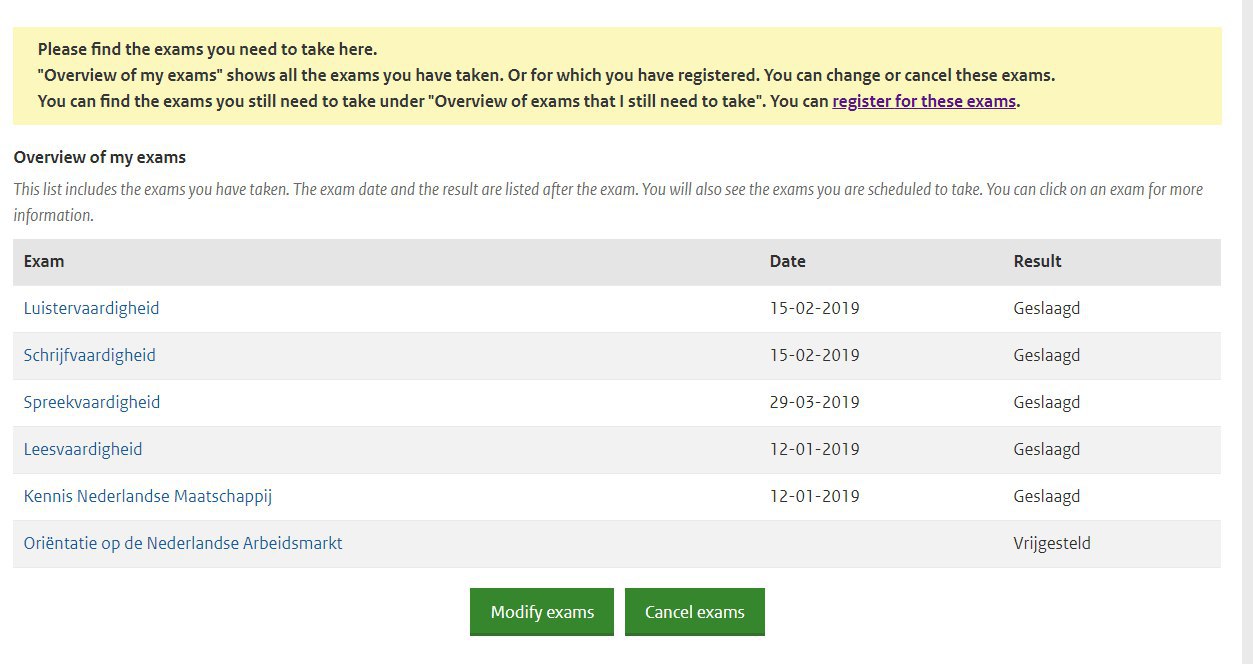Click the 12-01-2019 date for Leesvaardigheid

pos(814,449)
